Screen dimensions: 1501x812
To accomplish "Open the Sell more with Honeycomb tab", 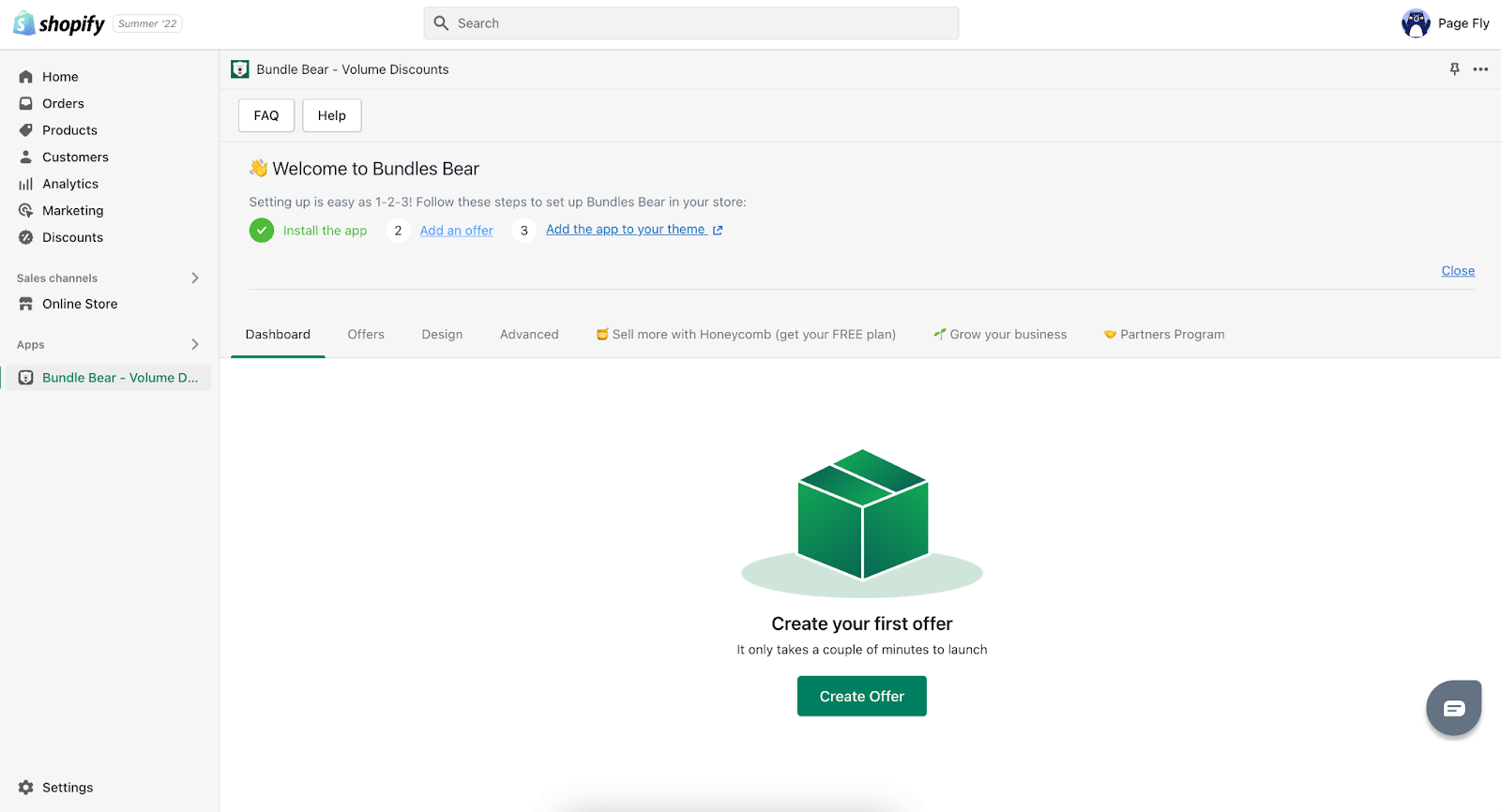I will (x=746, y=335).
